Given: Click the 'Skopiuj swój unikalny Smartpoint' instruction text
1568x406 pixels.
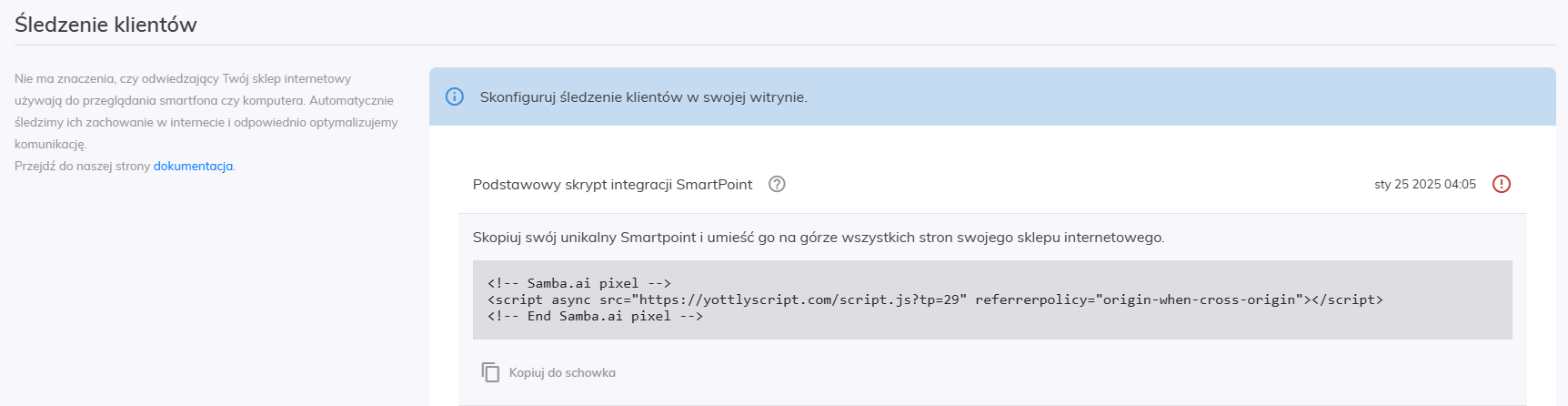Looking at the screenshot, I should click(x=819, y=237).
